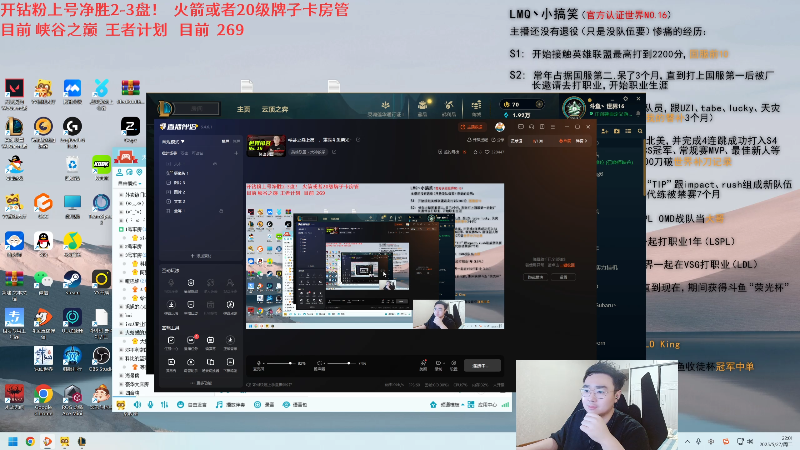Show hidden system tray icons

pyautogui.click(x=687, y=441)
